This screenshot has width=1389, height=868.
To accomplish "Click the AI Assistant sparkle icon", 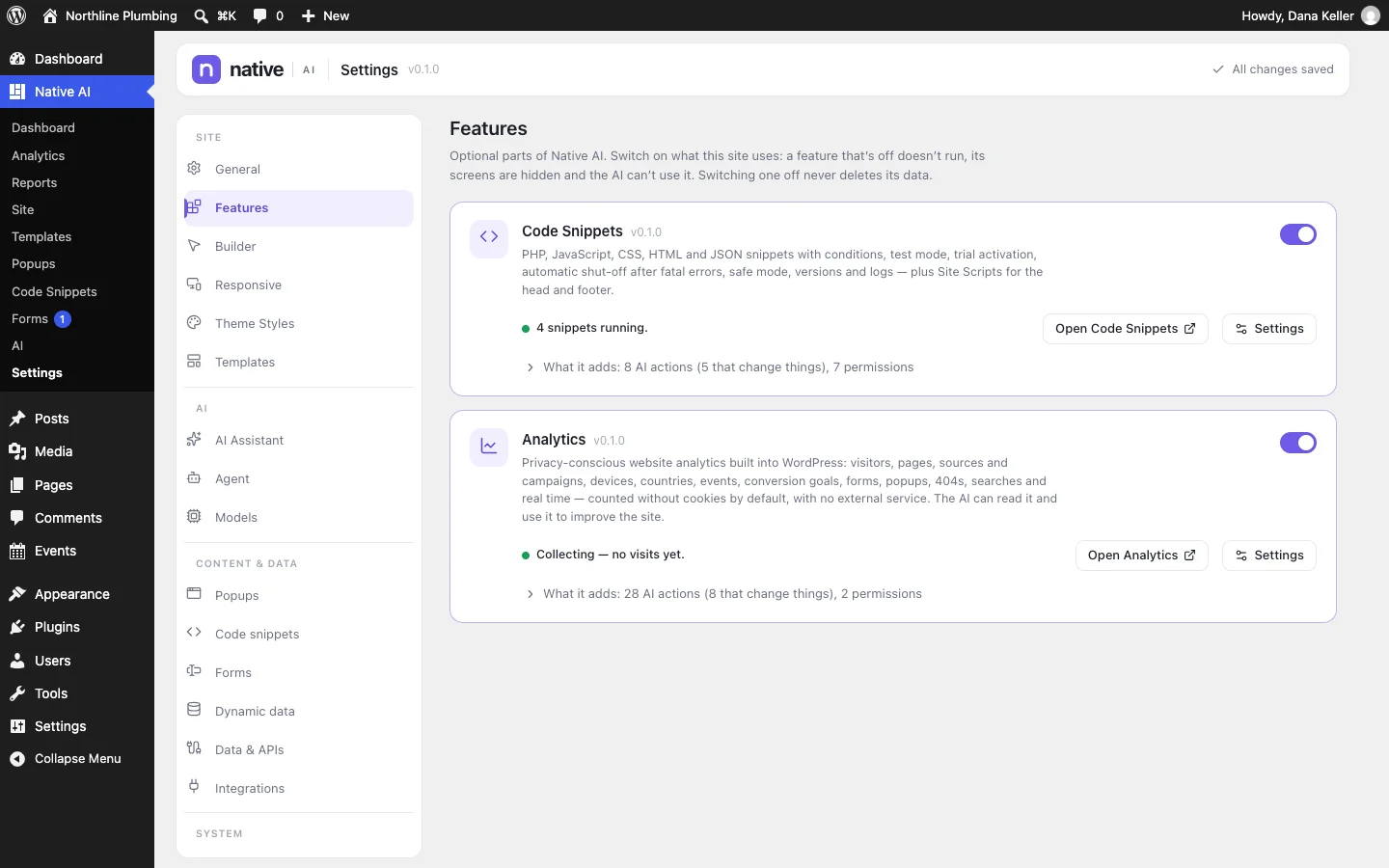I will coord(194,440).
